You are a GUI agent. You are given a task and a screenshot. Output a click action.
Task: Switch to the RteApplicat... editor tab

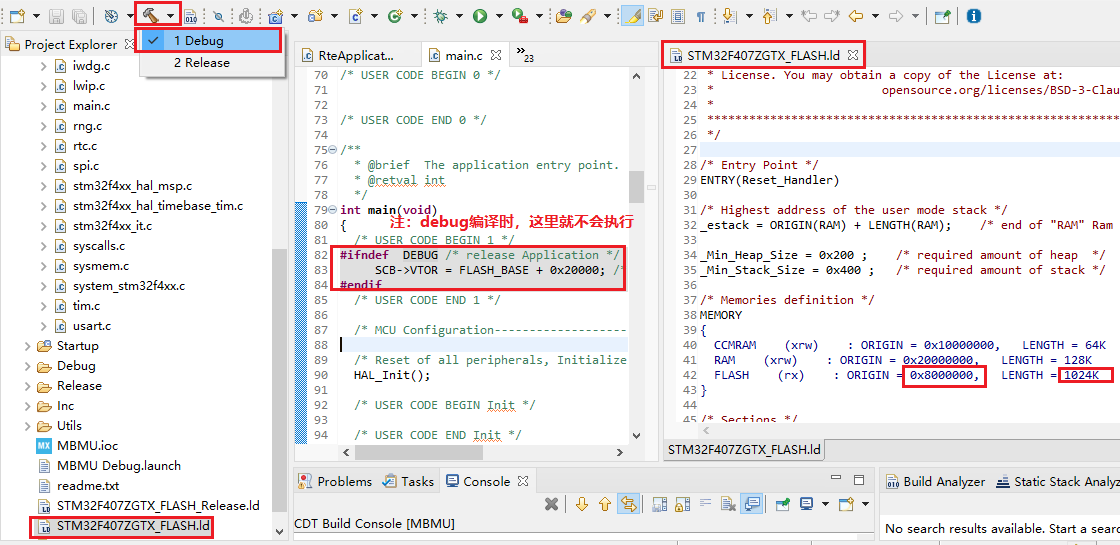(357, 55)
